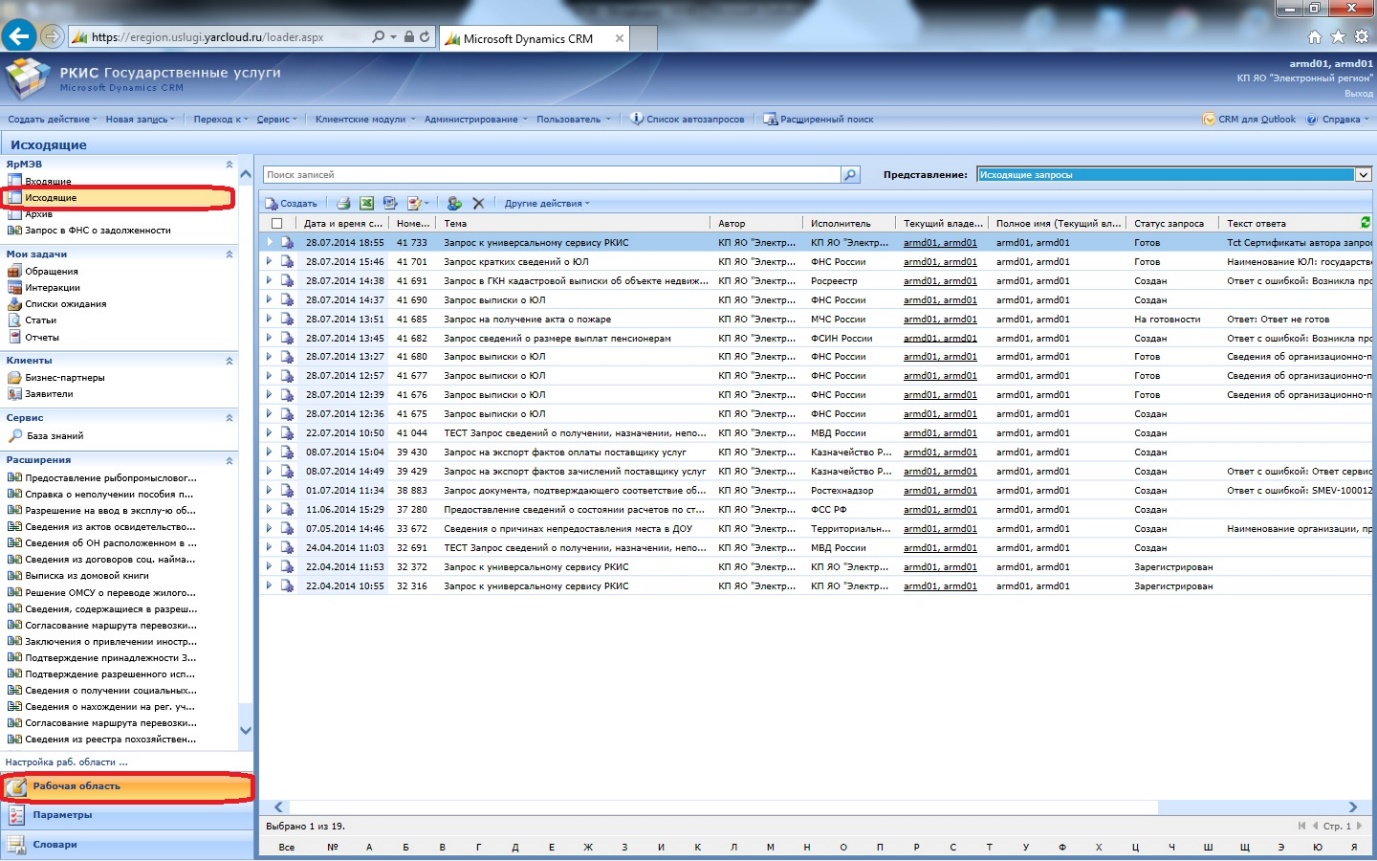
Task: Open Список автозапросов from the toolbar
Action: [x=688, y=119]
